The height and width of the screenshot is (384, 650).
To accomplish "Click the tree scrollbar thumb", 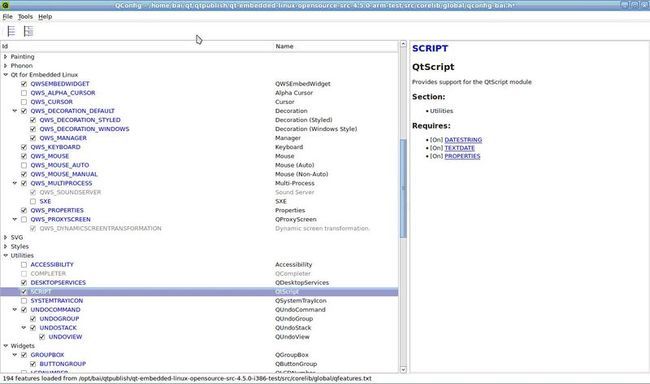I will click(403, 189).
